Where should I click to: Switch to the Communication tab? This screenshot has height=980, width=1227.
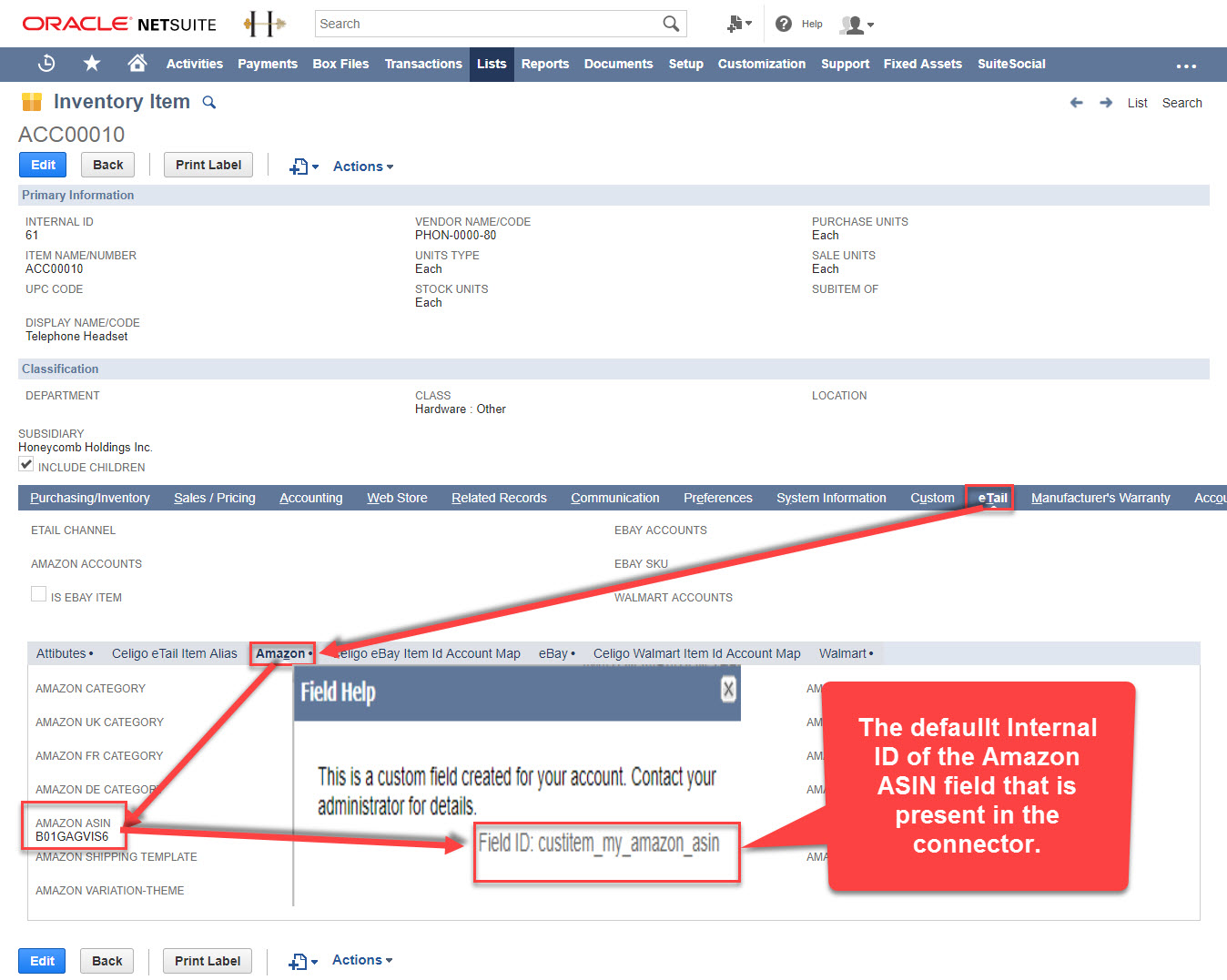click(x=615, y=498)
